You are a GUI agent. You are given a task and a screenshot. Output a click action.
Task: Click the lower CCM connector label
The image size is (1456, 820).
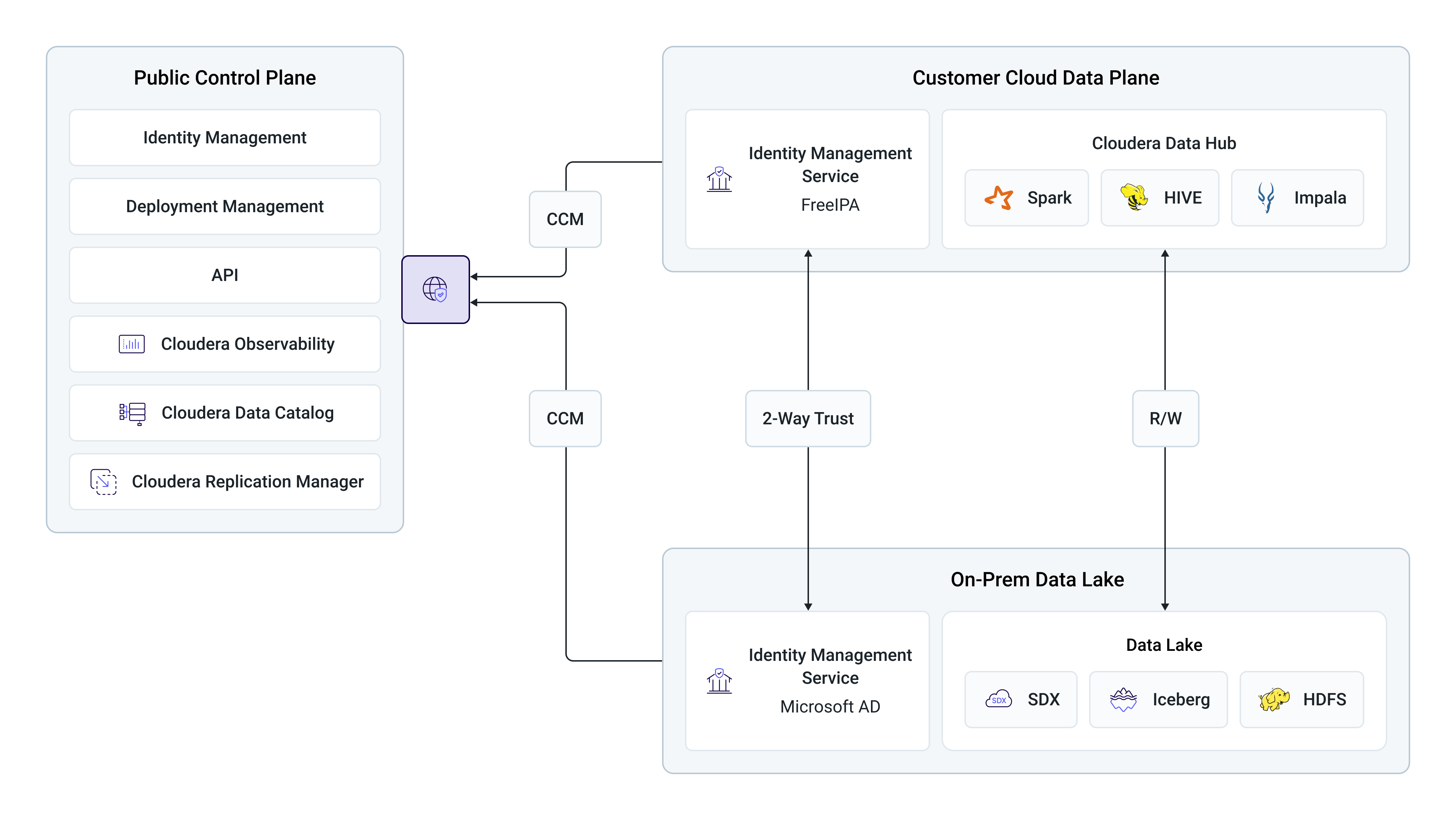tap(565, 419)
